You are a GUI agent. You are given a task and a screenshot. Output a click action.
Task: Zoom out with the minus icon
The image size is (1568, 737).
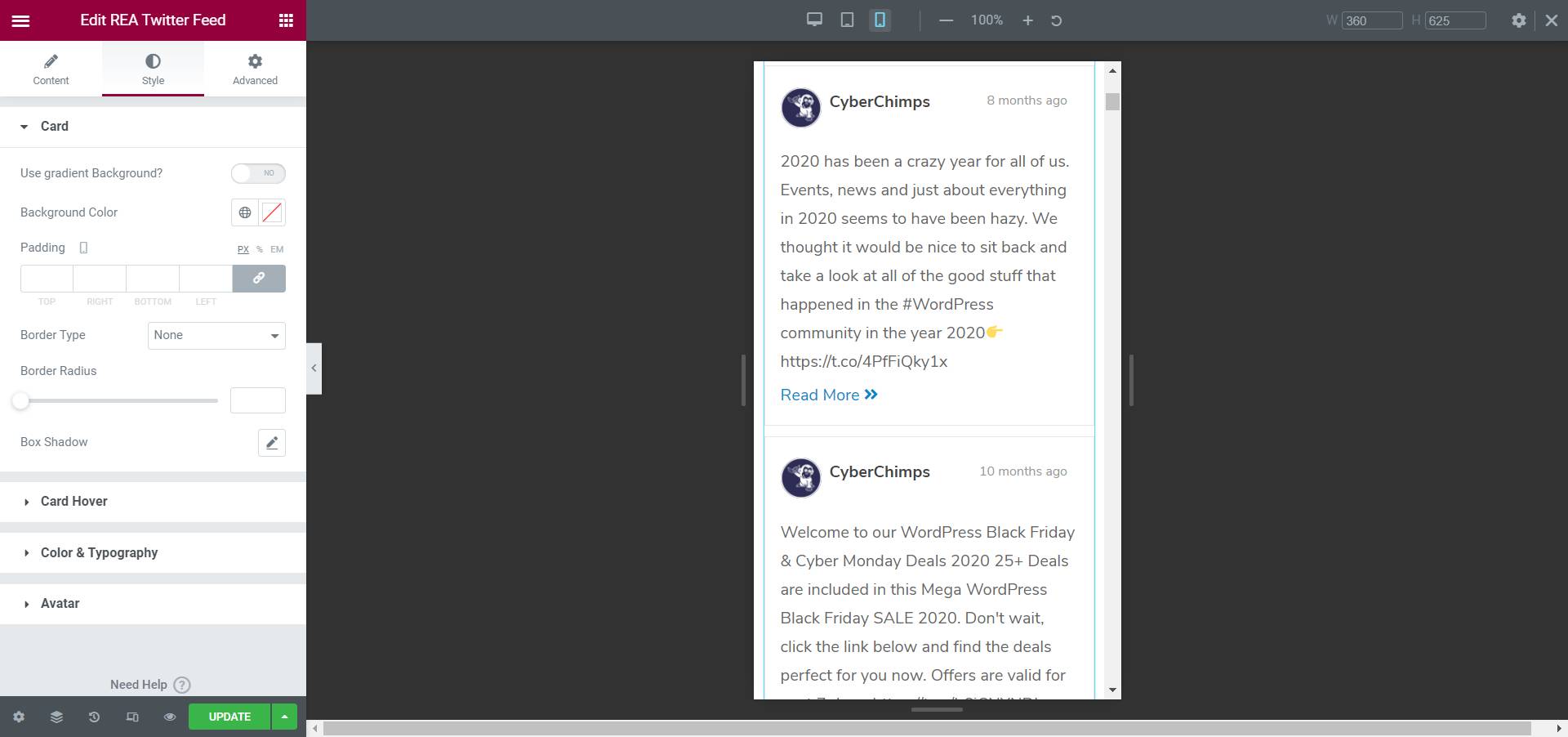(x=946, y=20)
